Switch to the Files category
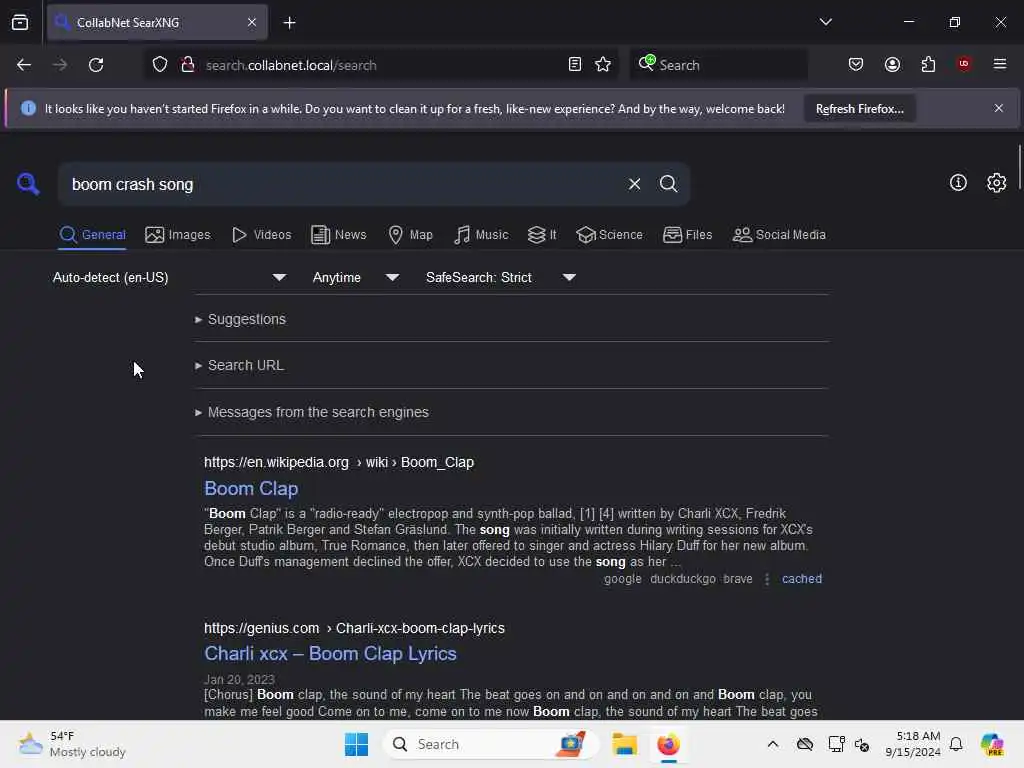 tap(687, 234)
